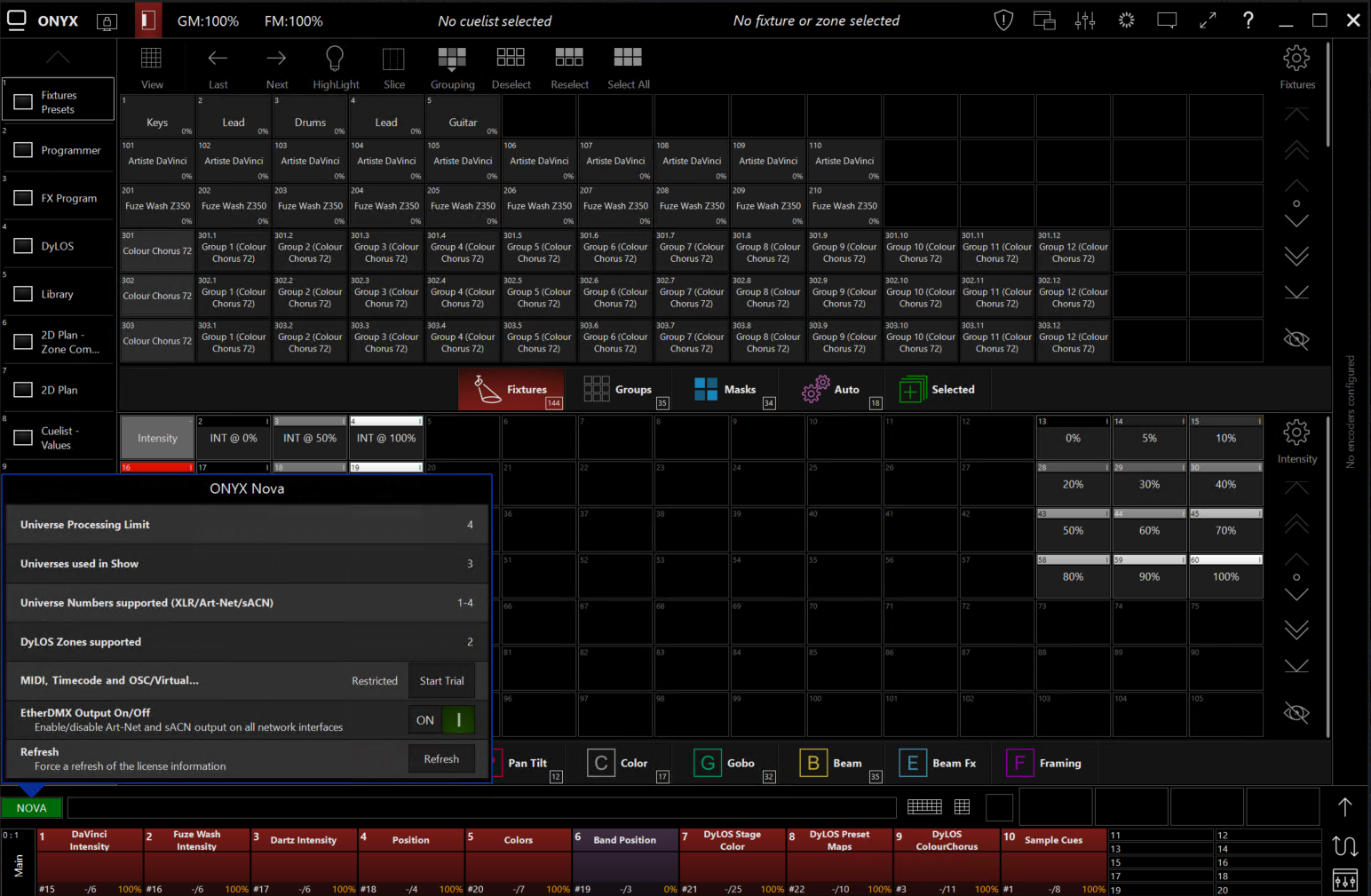This screenshot has width=1371, height=896.
Task: Go to Next fixture arrow
Action: coord(276,59)
